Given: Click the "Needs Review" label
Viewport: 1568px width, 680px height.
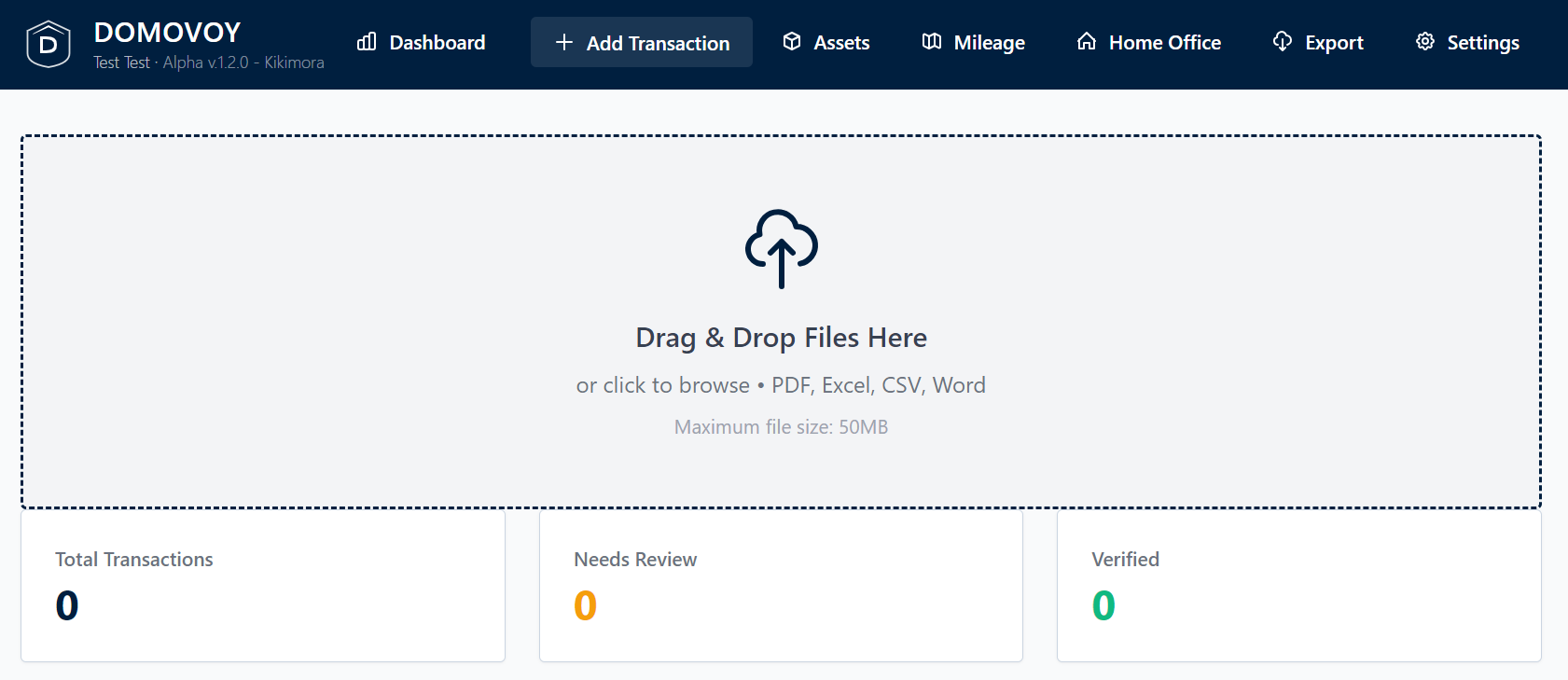Looking at the screenshot, I should click(635, 560).
